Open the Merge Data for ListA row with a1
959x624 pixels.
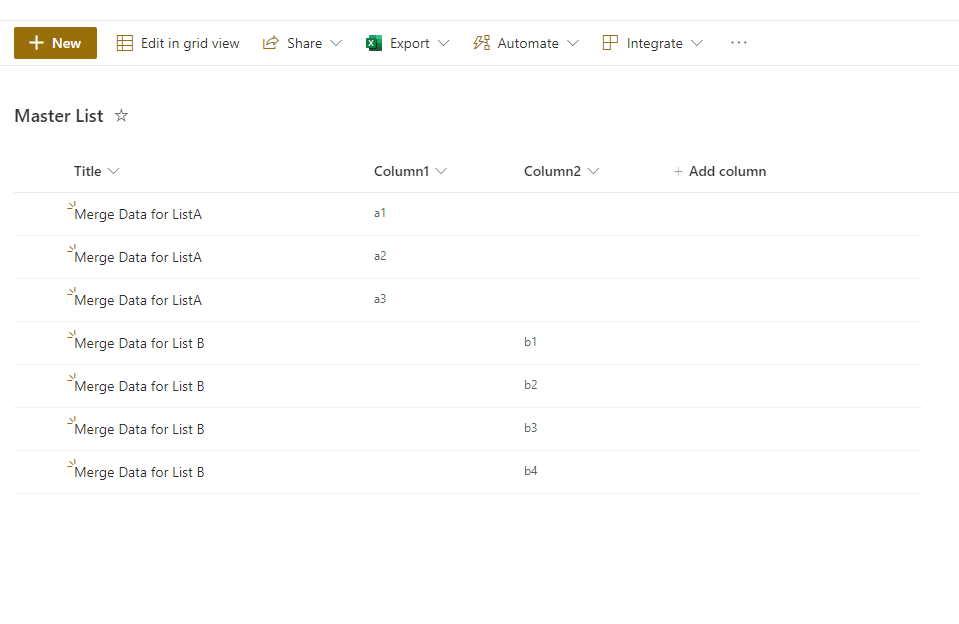tap(138, 214)
